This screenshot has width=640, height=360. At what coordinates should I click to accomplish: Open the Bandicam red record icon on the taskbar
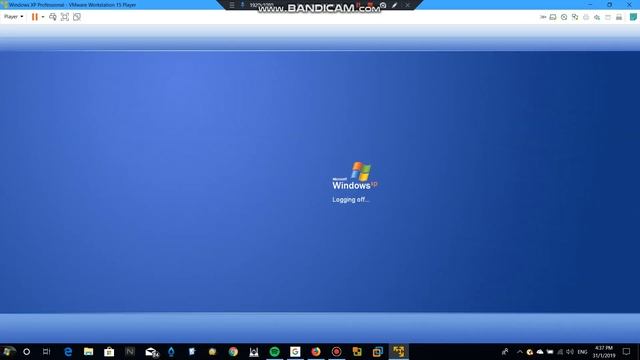click(x=336, y=351)
